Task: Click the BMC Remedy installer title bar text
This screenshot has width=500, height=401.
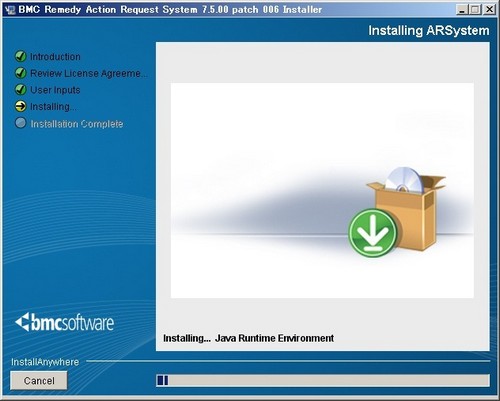Action: (x=170, y=10)
